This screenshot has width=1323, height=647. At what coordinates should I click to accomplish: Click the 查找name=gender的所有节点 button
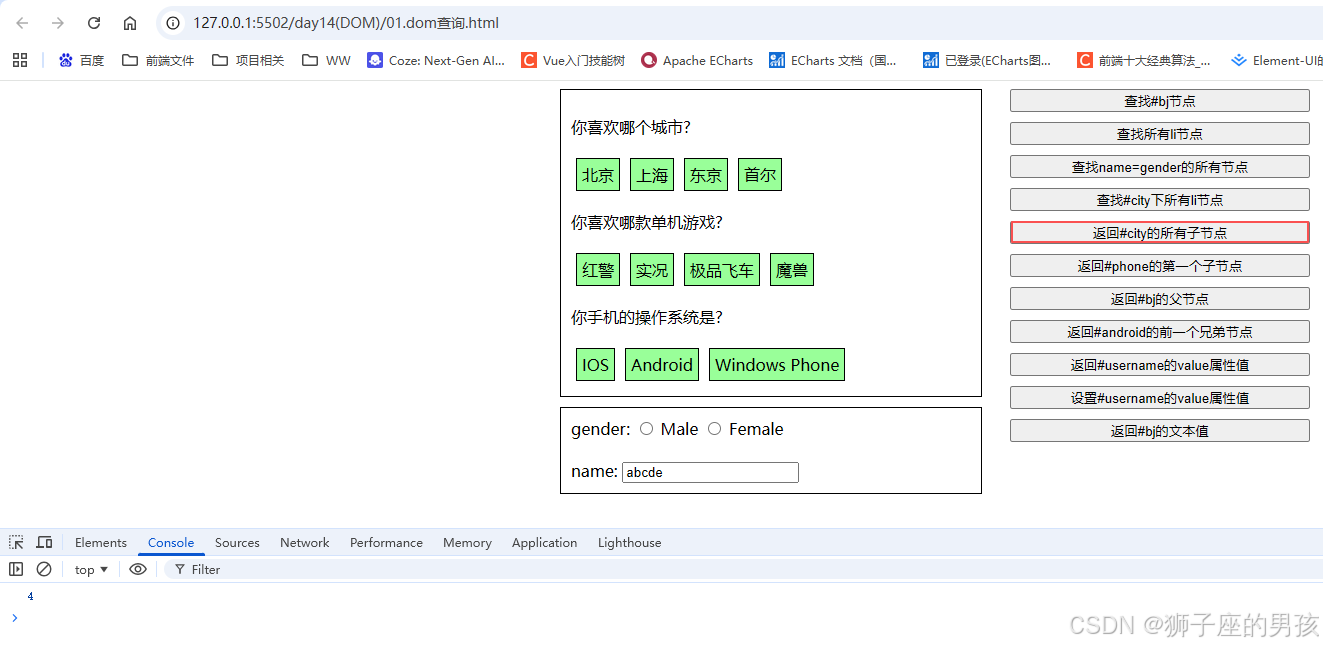[1160, 166]
